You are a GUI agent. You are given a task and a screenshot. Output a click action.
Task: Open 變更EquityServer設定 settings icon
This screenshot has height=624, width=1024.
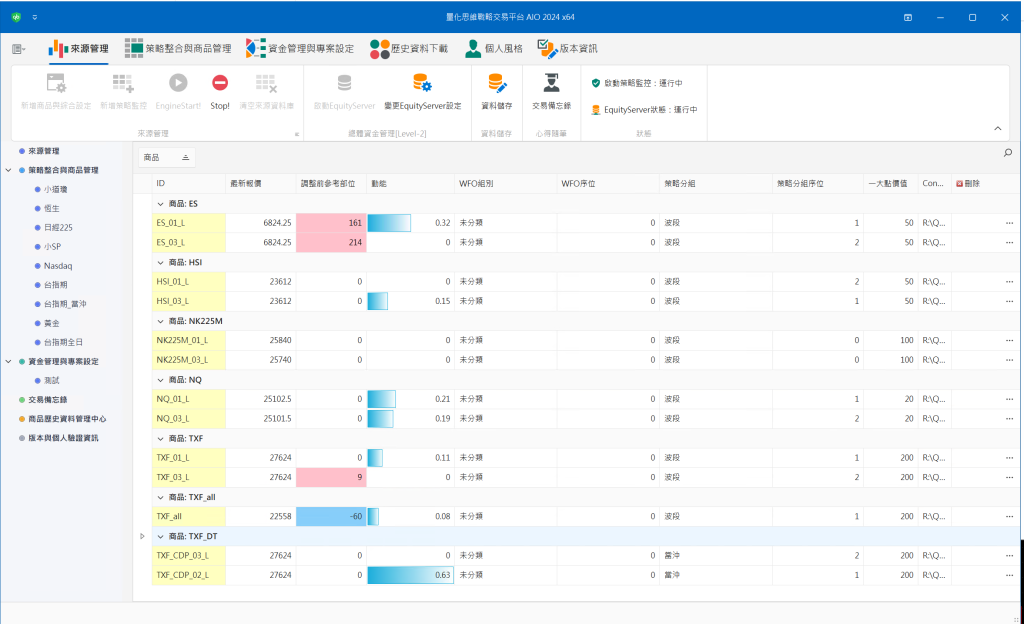(x=422, y=84)
